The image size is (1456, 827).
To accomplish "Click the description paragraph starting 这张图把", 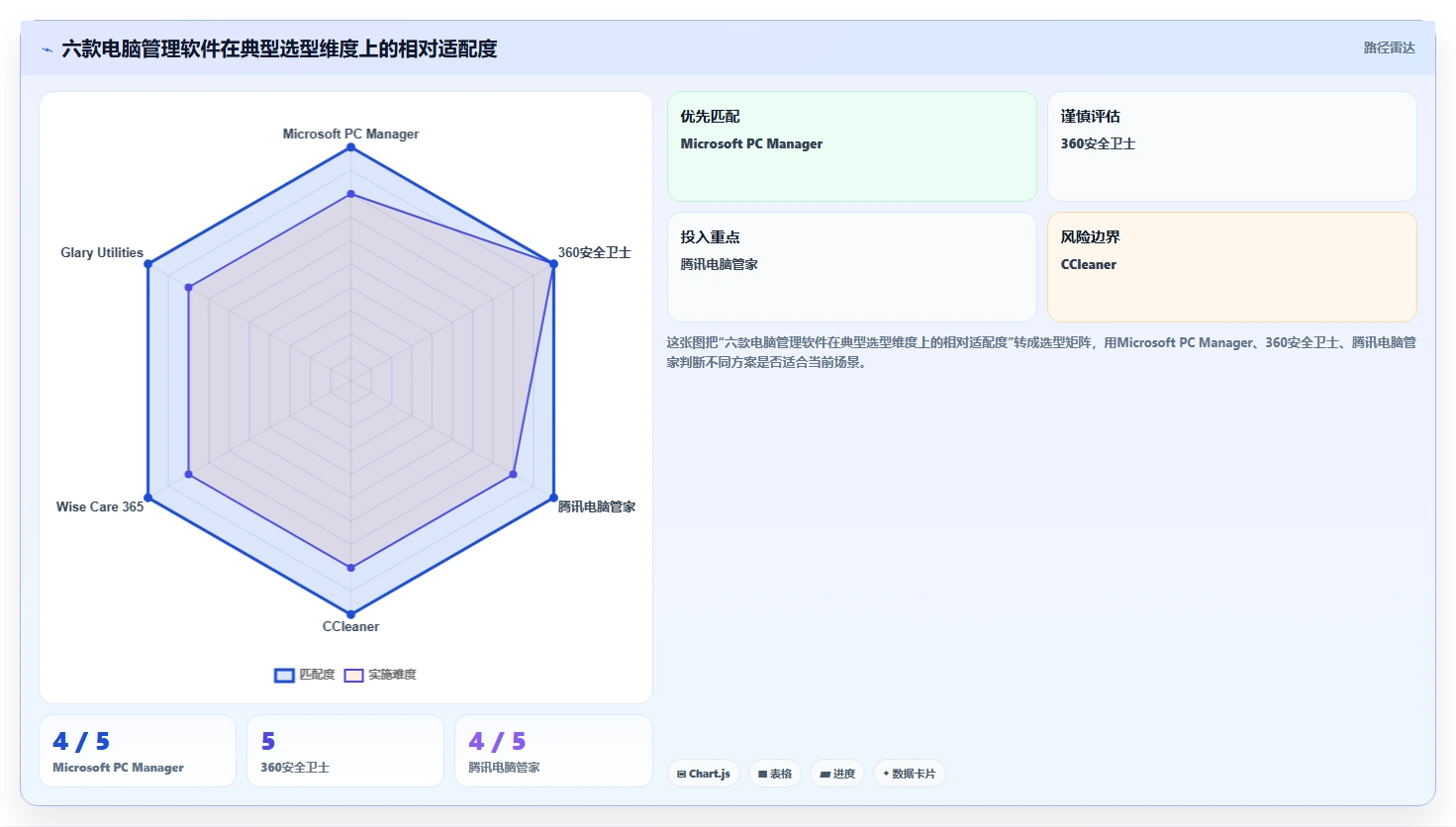I will (x=1041, y=352).
